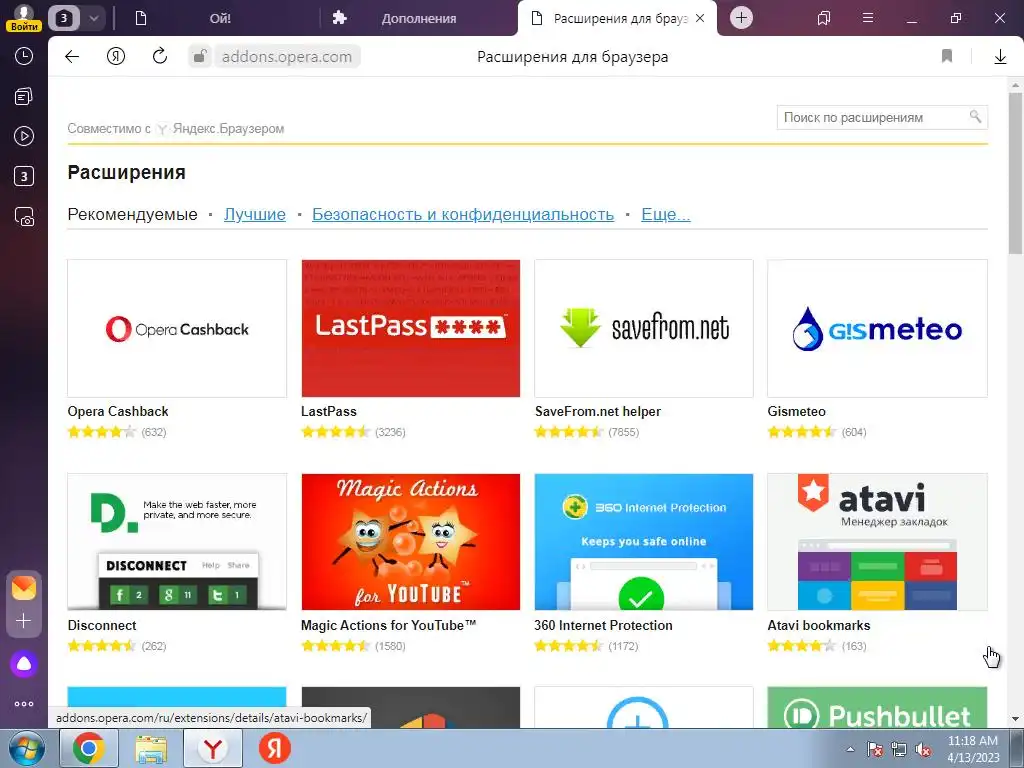Open the video play icon in sidebar
1024x768 pixels.
pyautogui.click(x=24, y=136)
